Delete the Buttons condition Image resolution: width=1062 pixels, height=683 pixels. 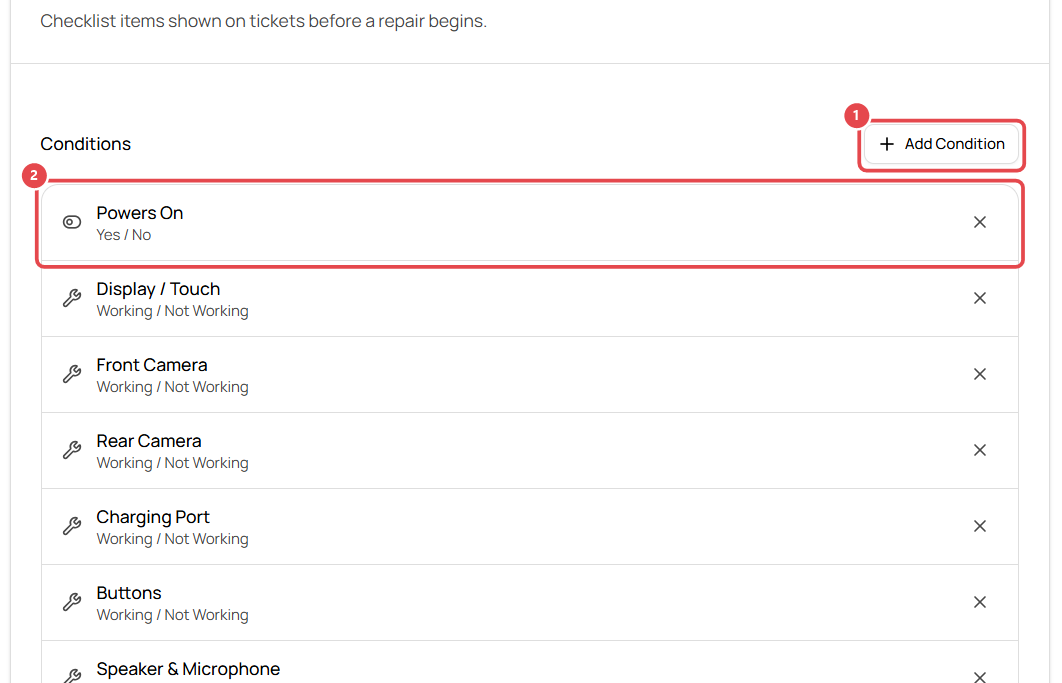(979, 602)
